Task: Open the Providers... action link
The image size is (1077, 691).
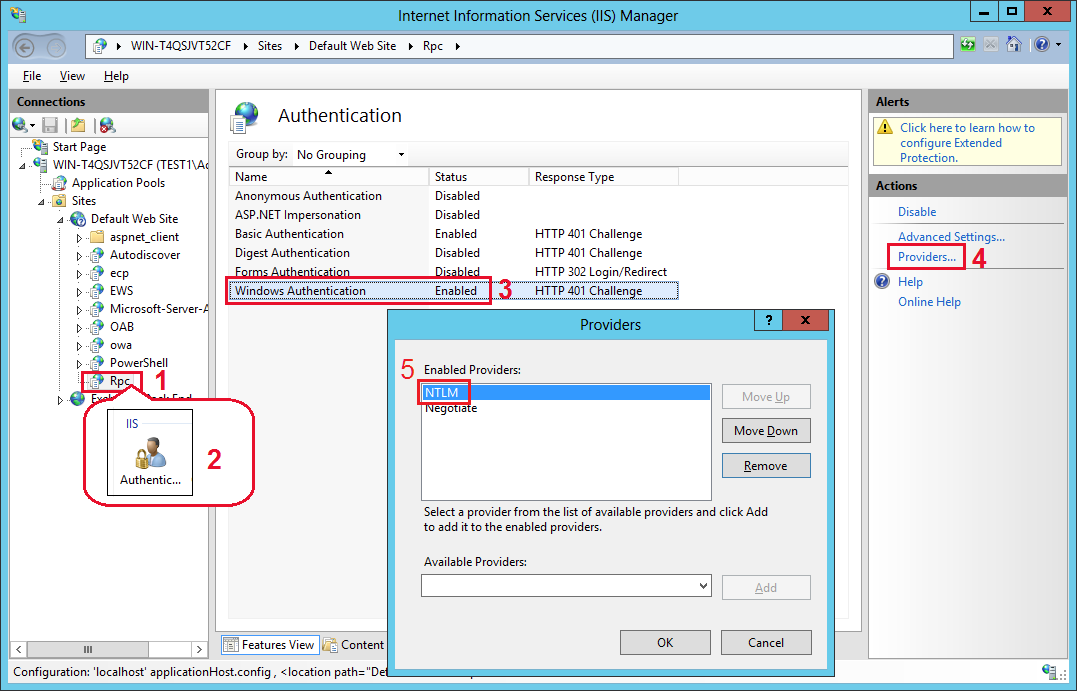Action: [927, 257]
